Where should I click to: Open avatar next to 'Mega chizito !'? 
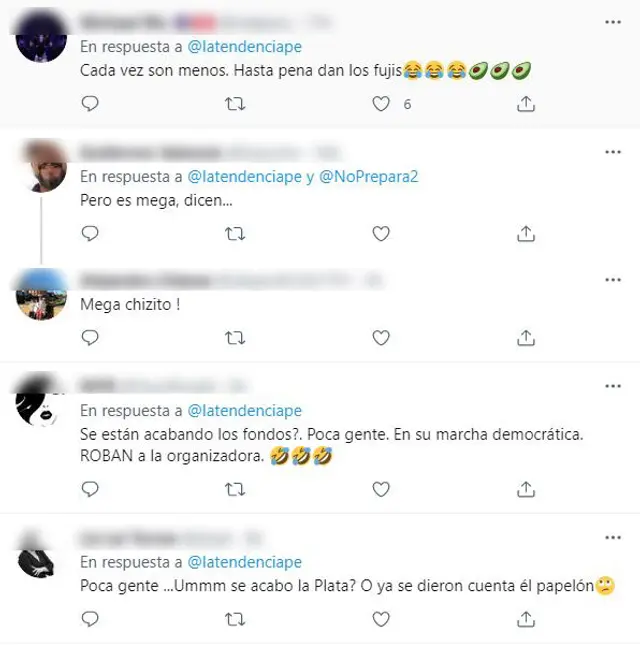[x=42, y=295]
